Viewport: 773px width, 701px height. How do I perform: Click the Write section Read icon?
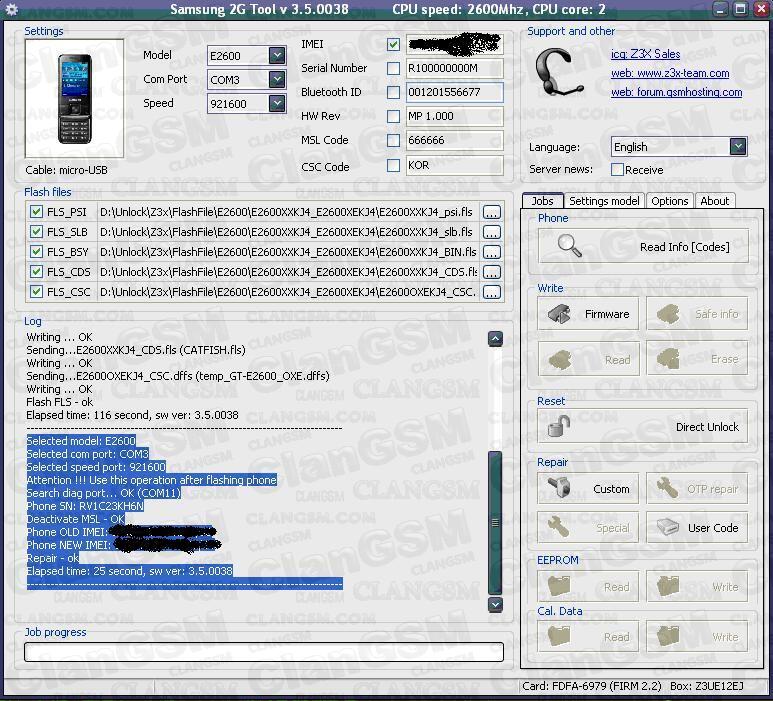pos(559,359)
